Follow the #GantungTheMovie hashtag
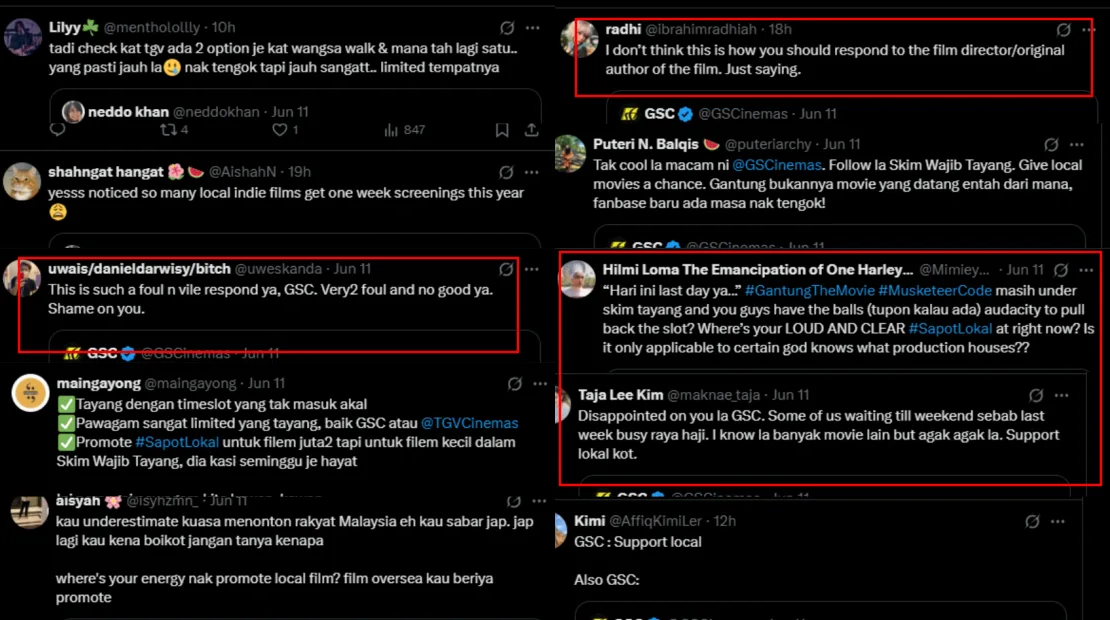The height and width of the screenshot is (620, 1110). pos(809,290)
